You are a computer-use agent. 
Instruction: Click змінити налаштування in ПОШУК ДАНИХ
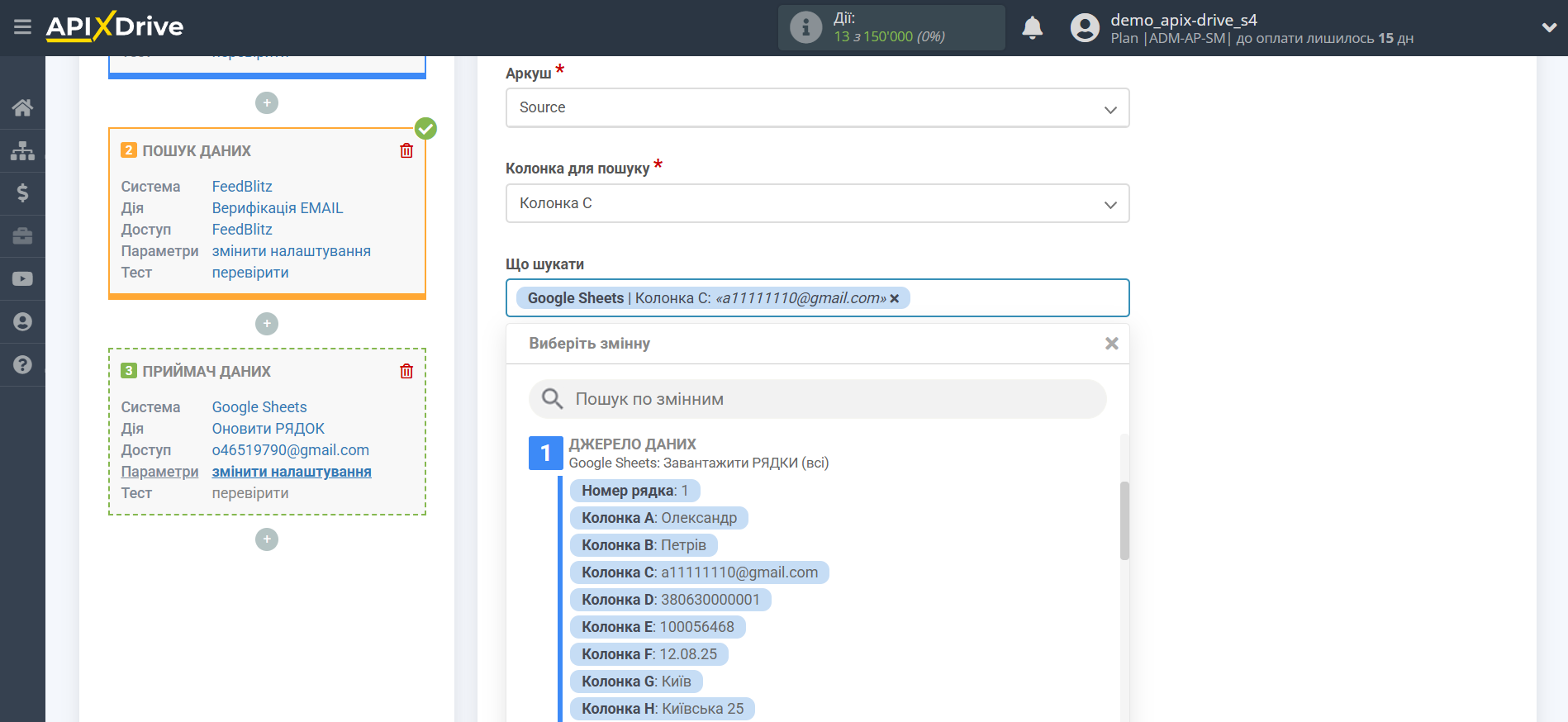click(292, 251)
